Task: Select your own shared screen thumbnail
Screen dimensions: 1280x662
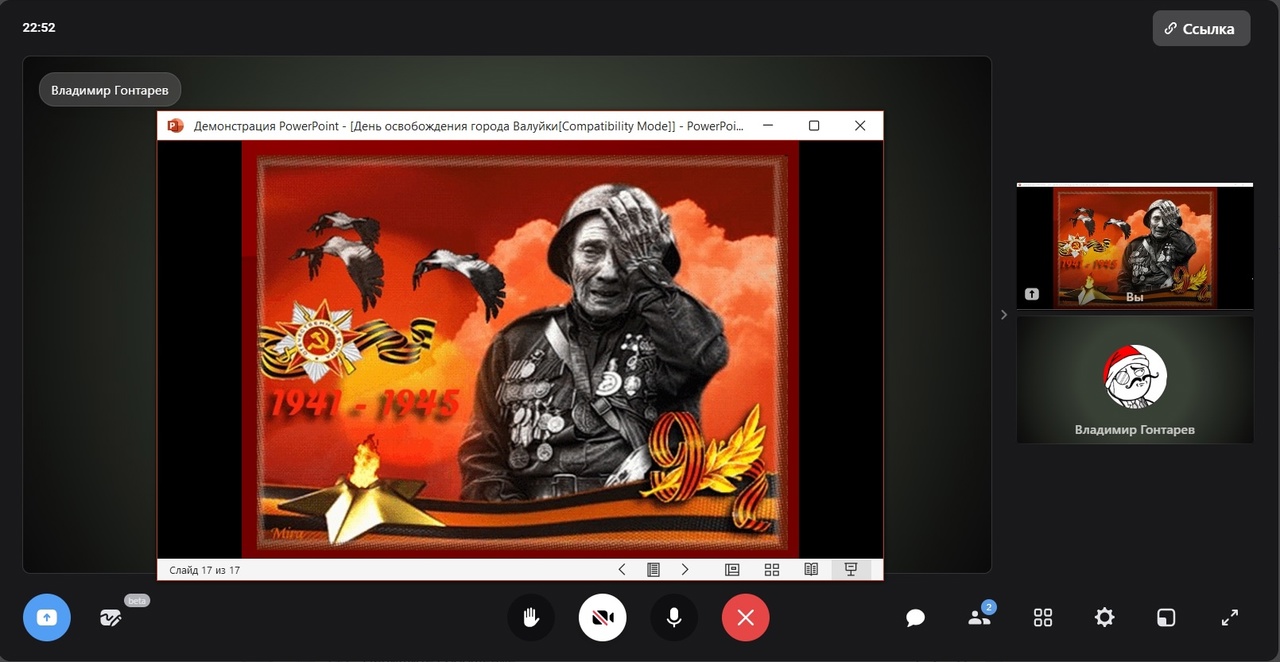Action: [1135, 246]
